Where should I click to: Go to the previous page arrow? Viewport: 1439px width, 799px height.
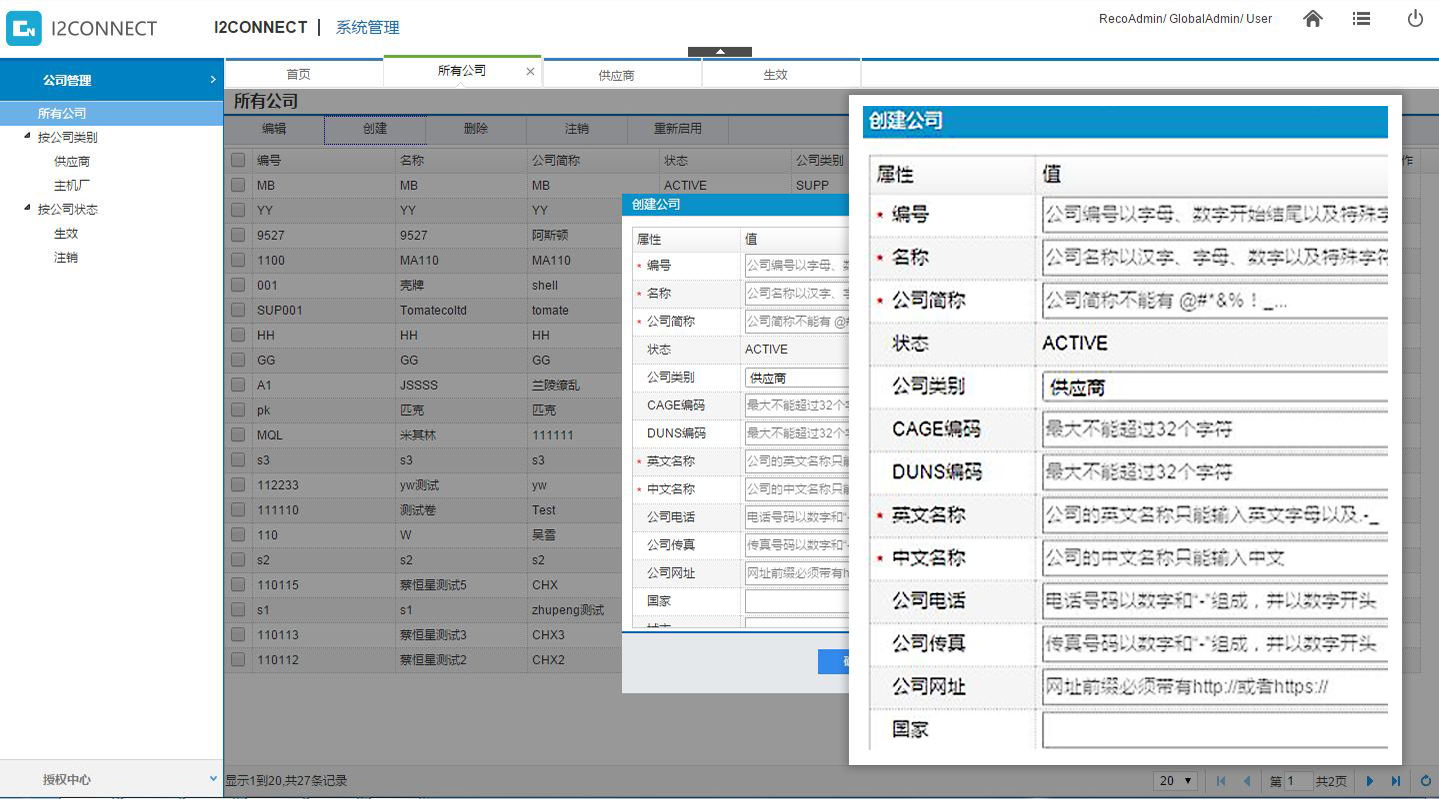click(x=1246, y=781)
